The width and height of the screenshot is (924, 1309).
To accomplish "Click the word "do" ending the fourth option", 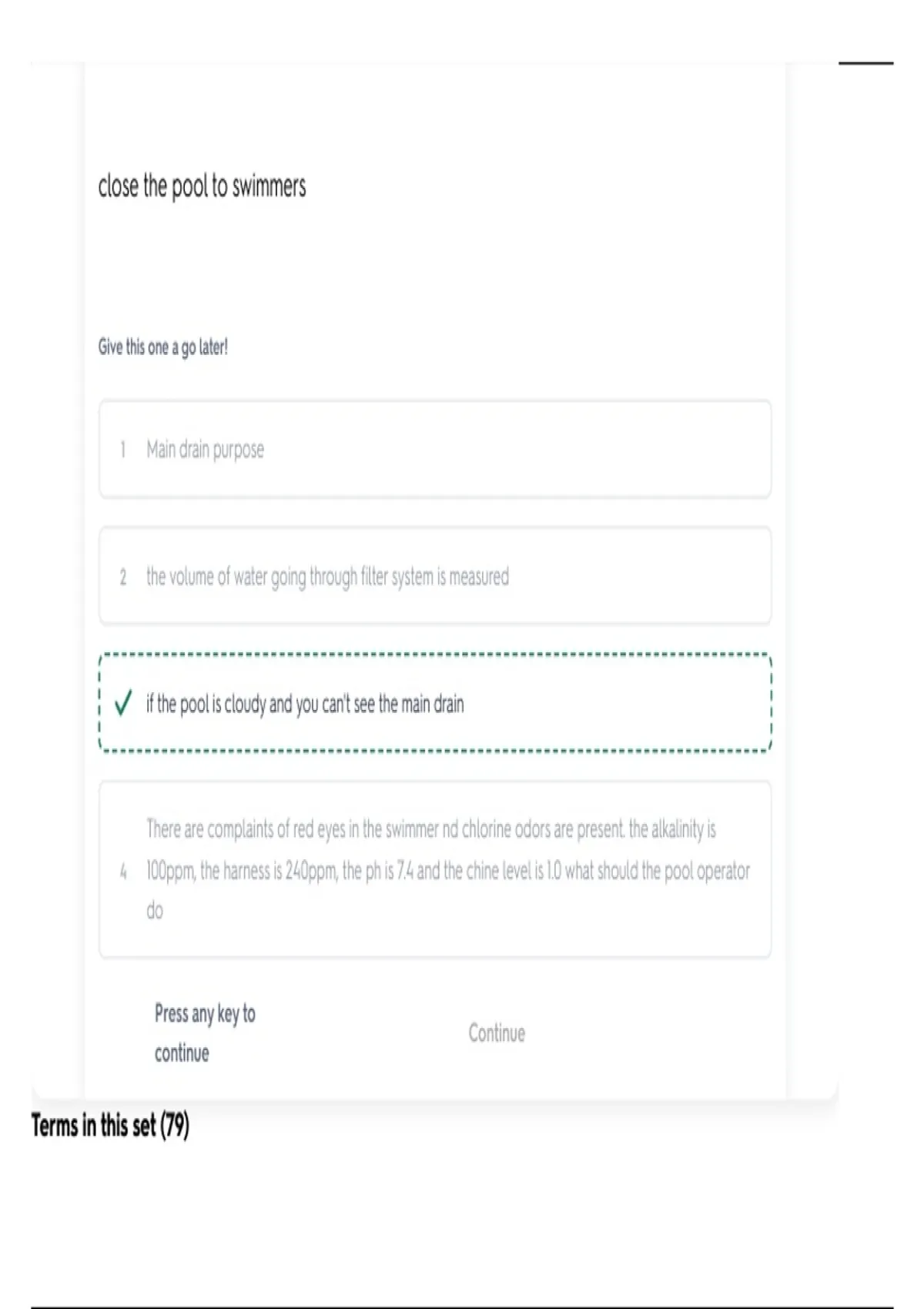I will (155, 911).
